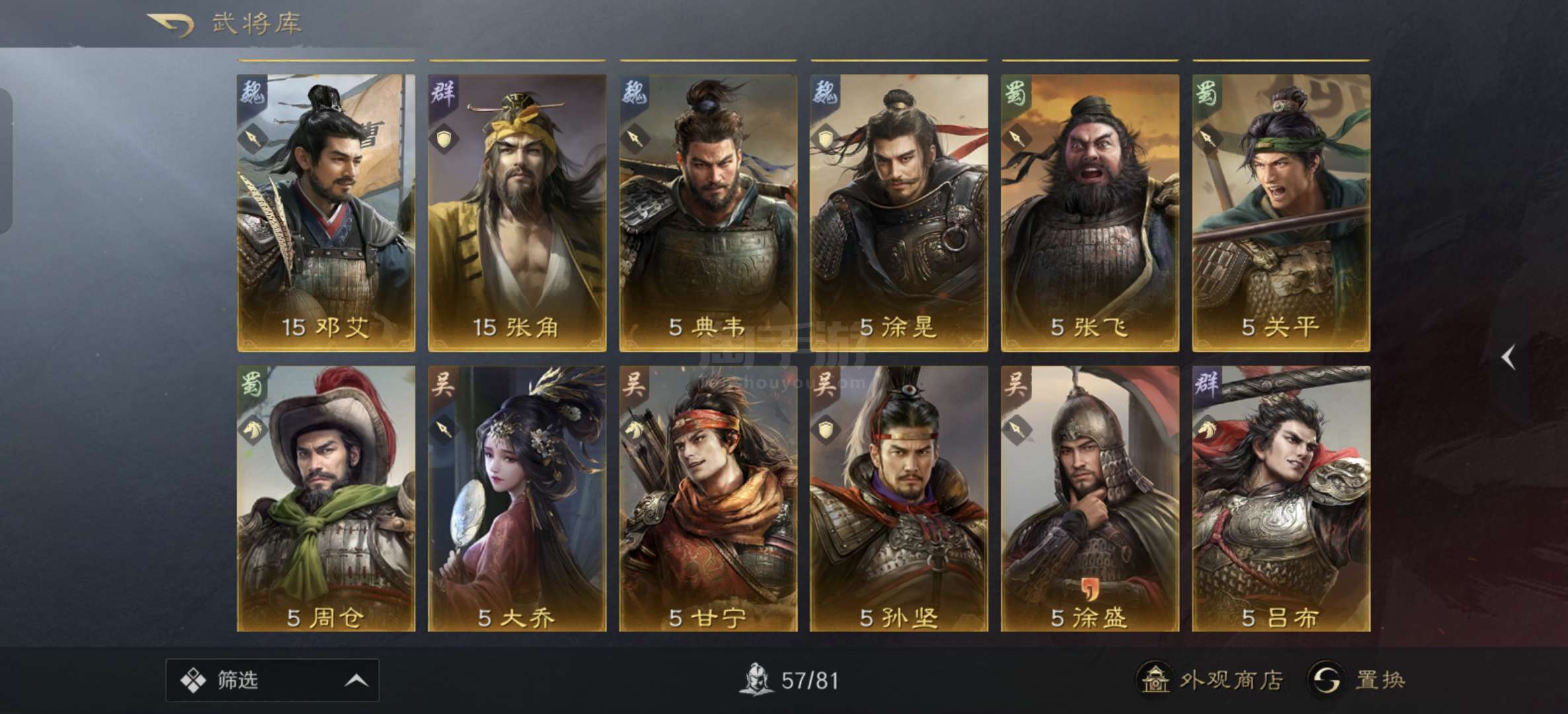
Task: Open the 关平 general card
Action: [x=1281, y=213]
